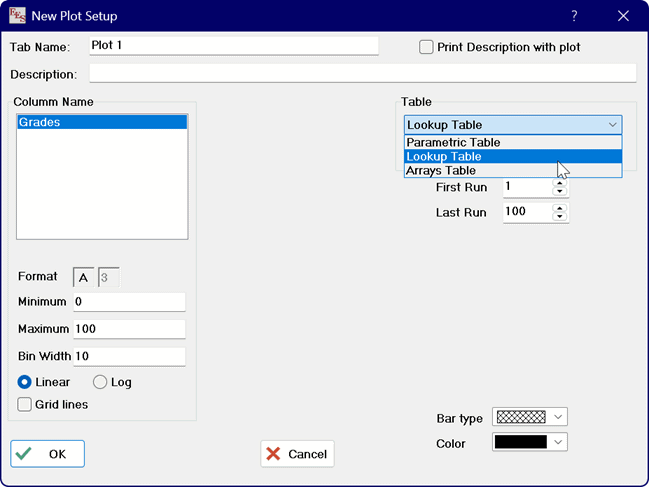Increase Last Run value with up arrow
Screen dimensions: 649x487
click(x=560, y=207)
